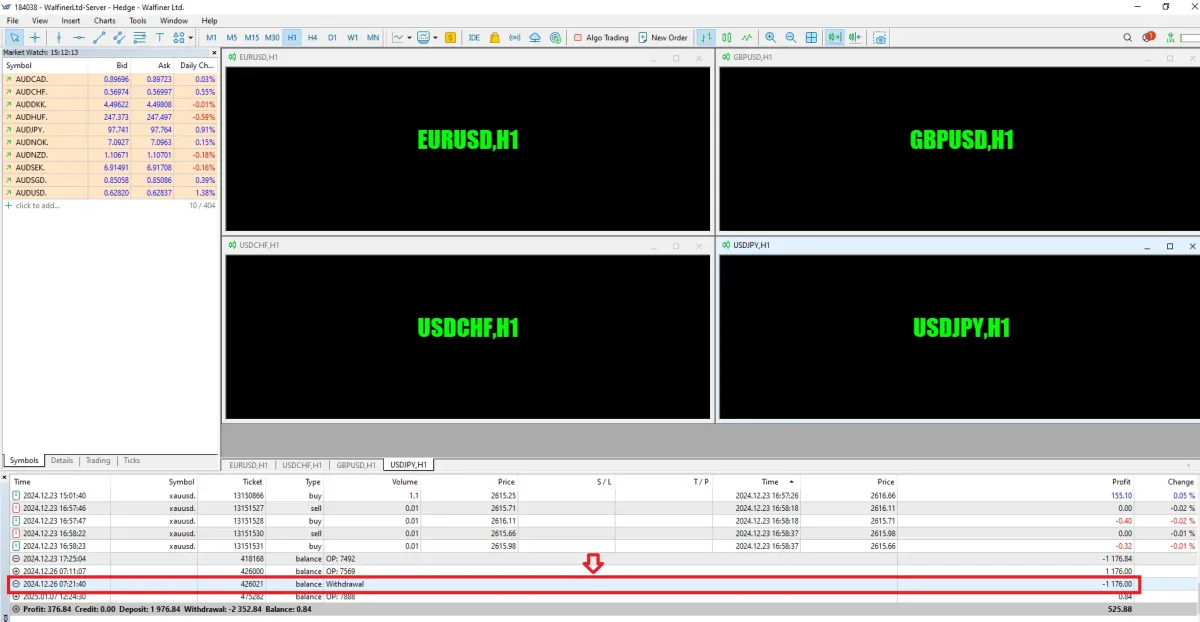Click 'click to add...' symbol field
This screenshot has height=622, width=1200.
(38, 205)
